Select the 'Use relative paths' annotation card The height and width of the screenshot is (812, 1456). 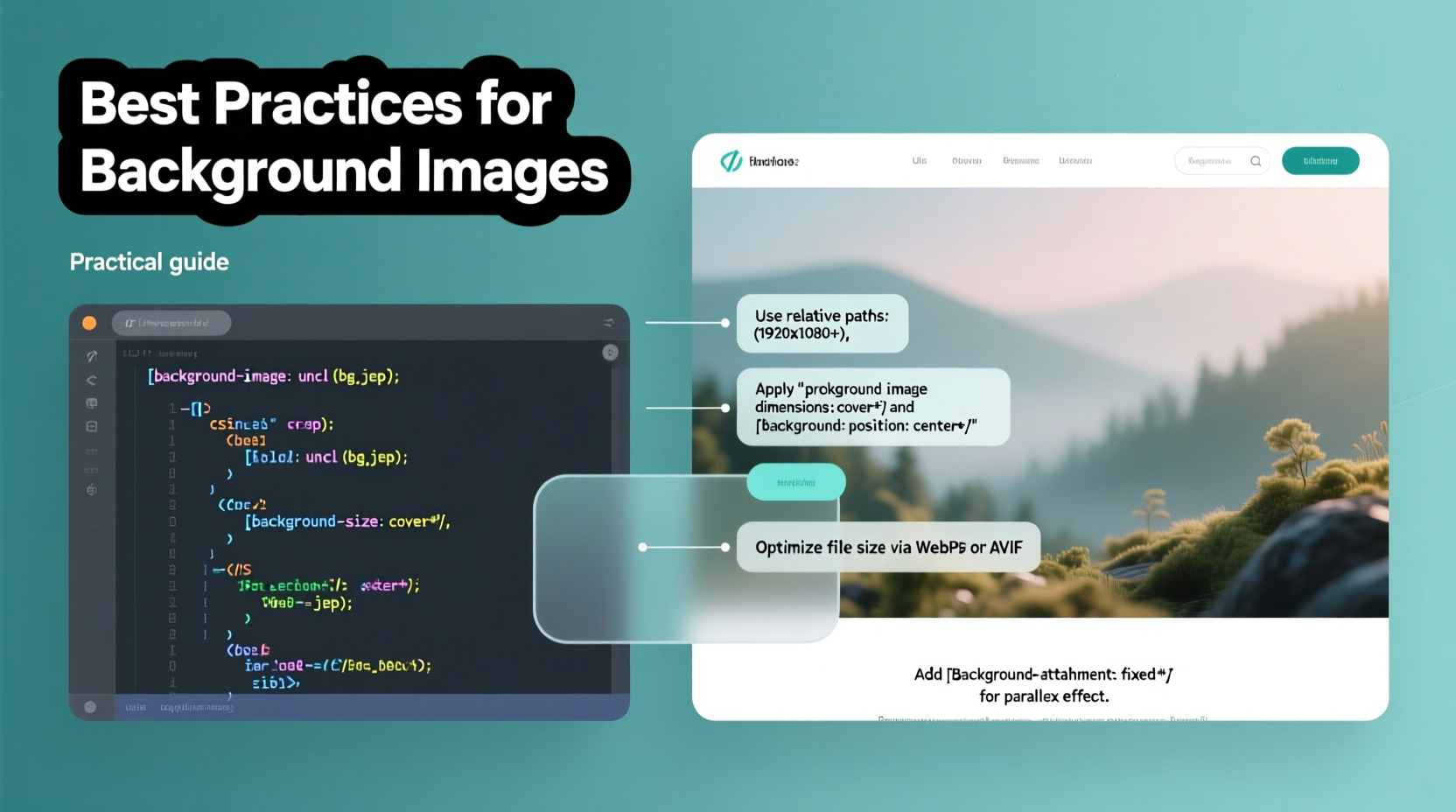point(822,324)
